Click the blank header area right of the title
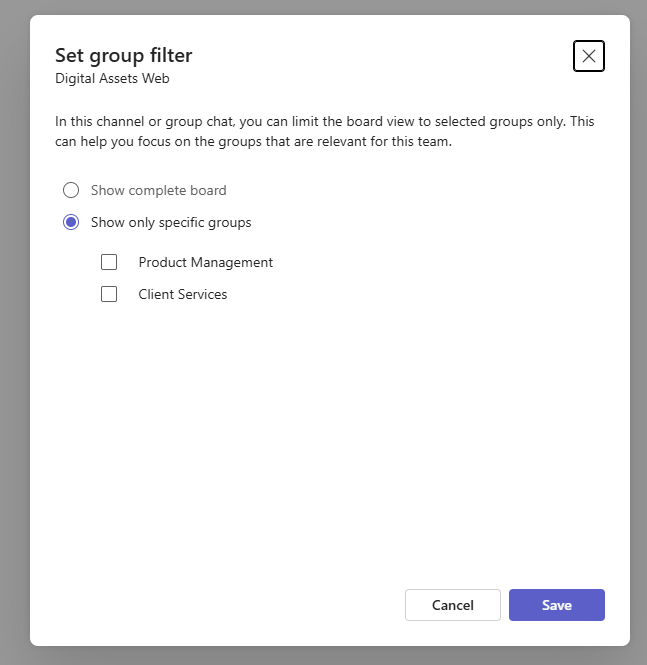This screenshot has width=647, height=665. pyautogui.click(x=380, y=56)
